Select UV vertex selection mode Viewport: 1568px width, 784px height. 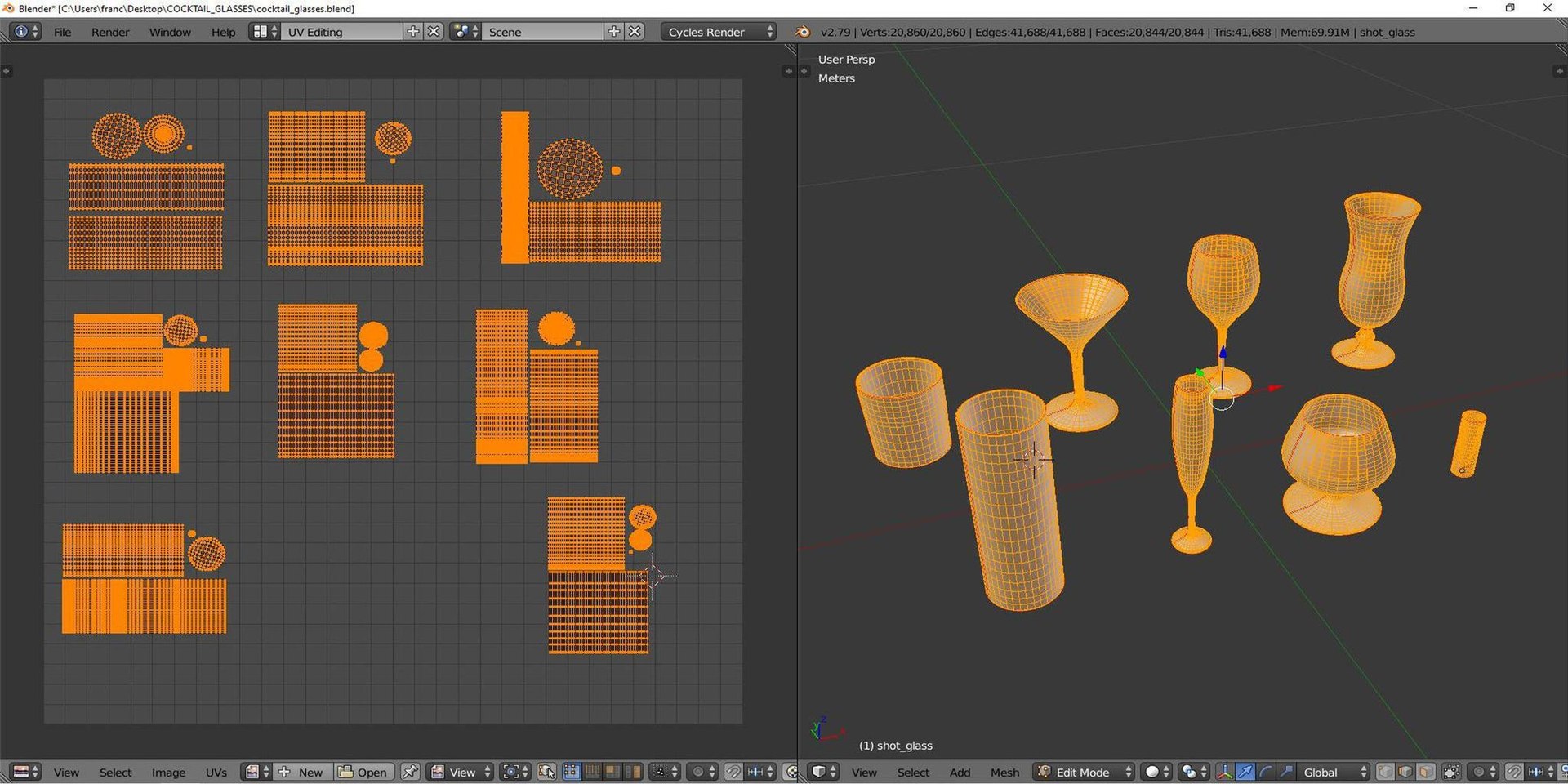click(572, 772)
